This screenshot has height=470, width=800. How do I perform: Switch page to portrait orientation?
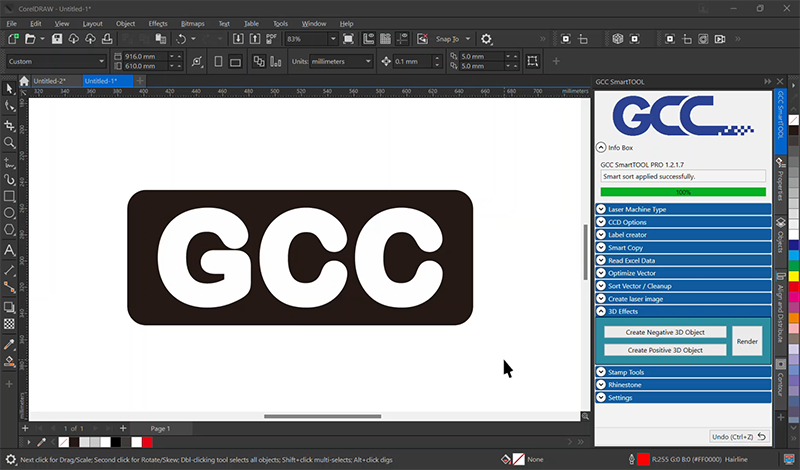tap(218, 61)
